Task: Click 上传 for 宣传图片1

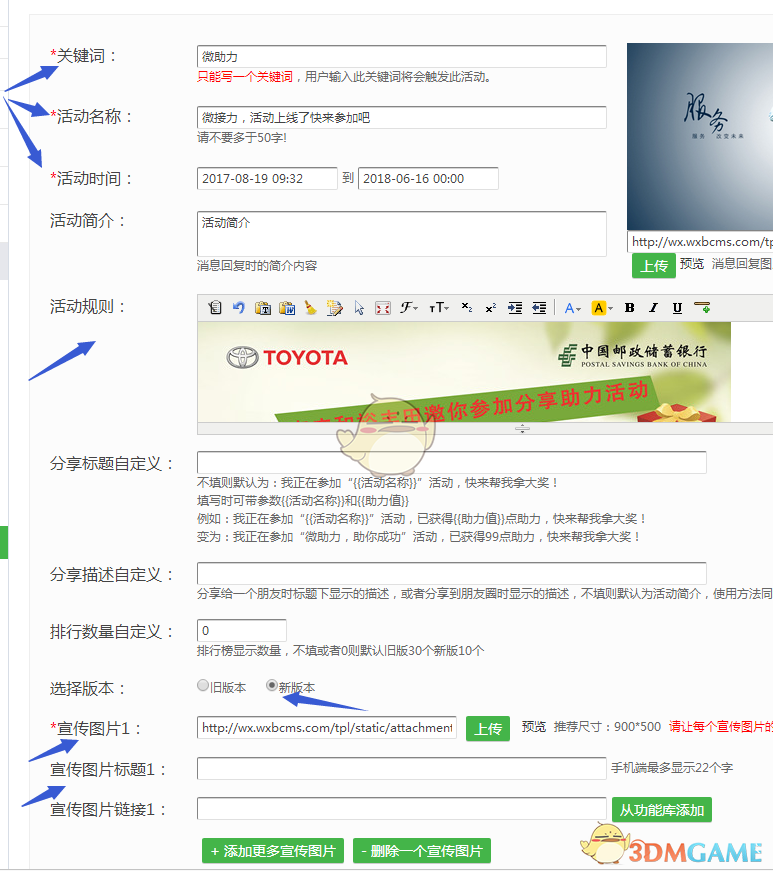Action: (x=488, y=728)
